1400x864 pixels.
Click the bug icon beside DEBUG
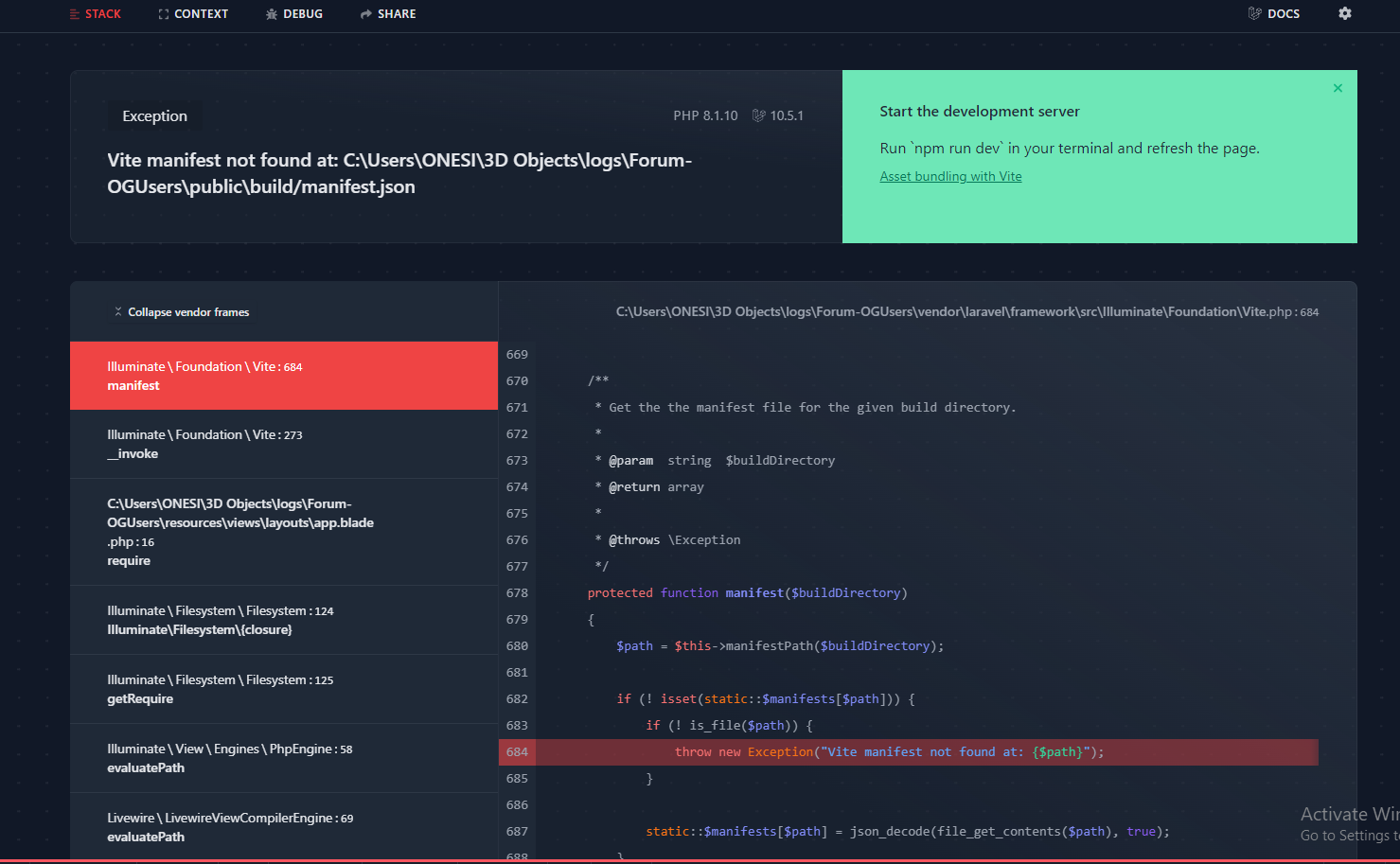(272, 14)
